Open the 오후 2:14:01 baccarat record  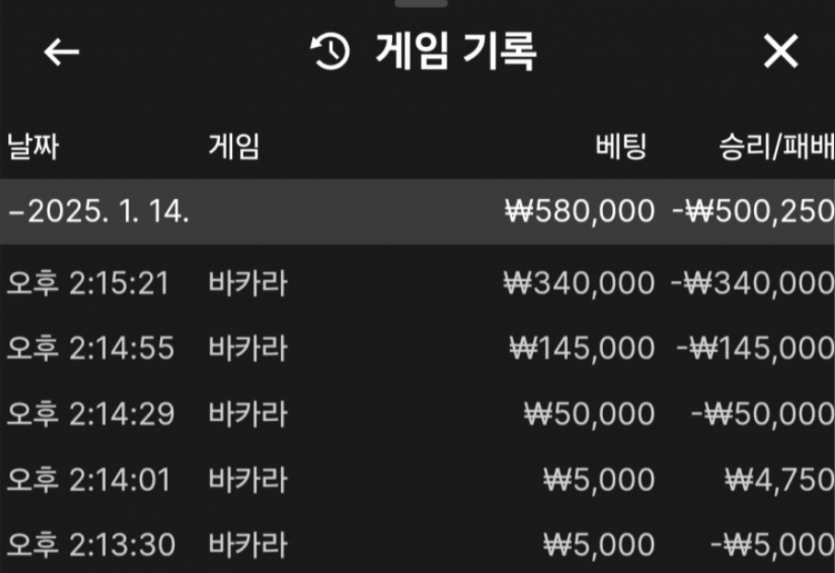point(418,479)
